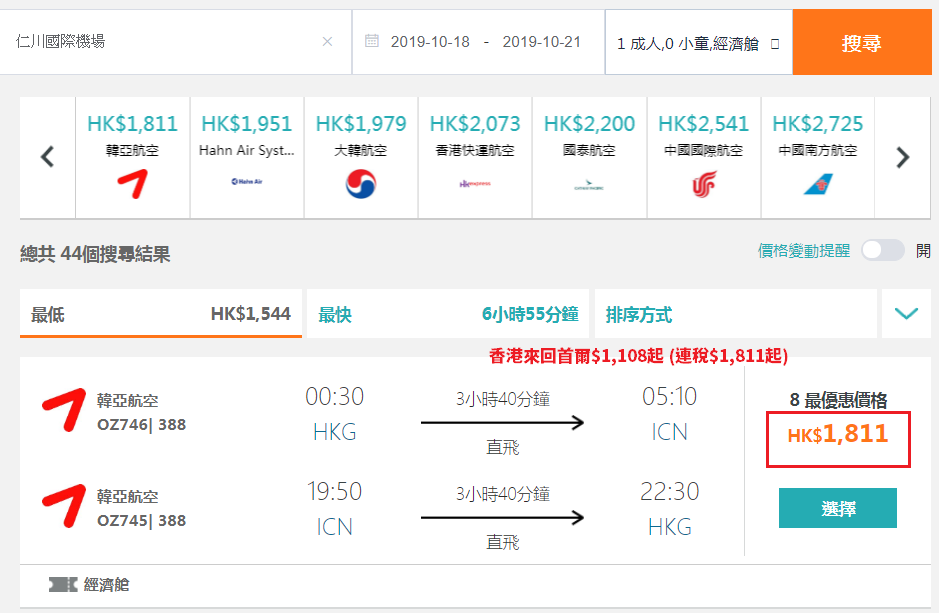Click the ticket icon beside 經濟艙
Image resolution: width=939 pixels, height=613 pixels.
[63, 584]
